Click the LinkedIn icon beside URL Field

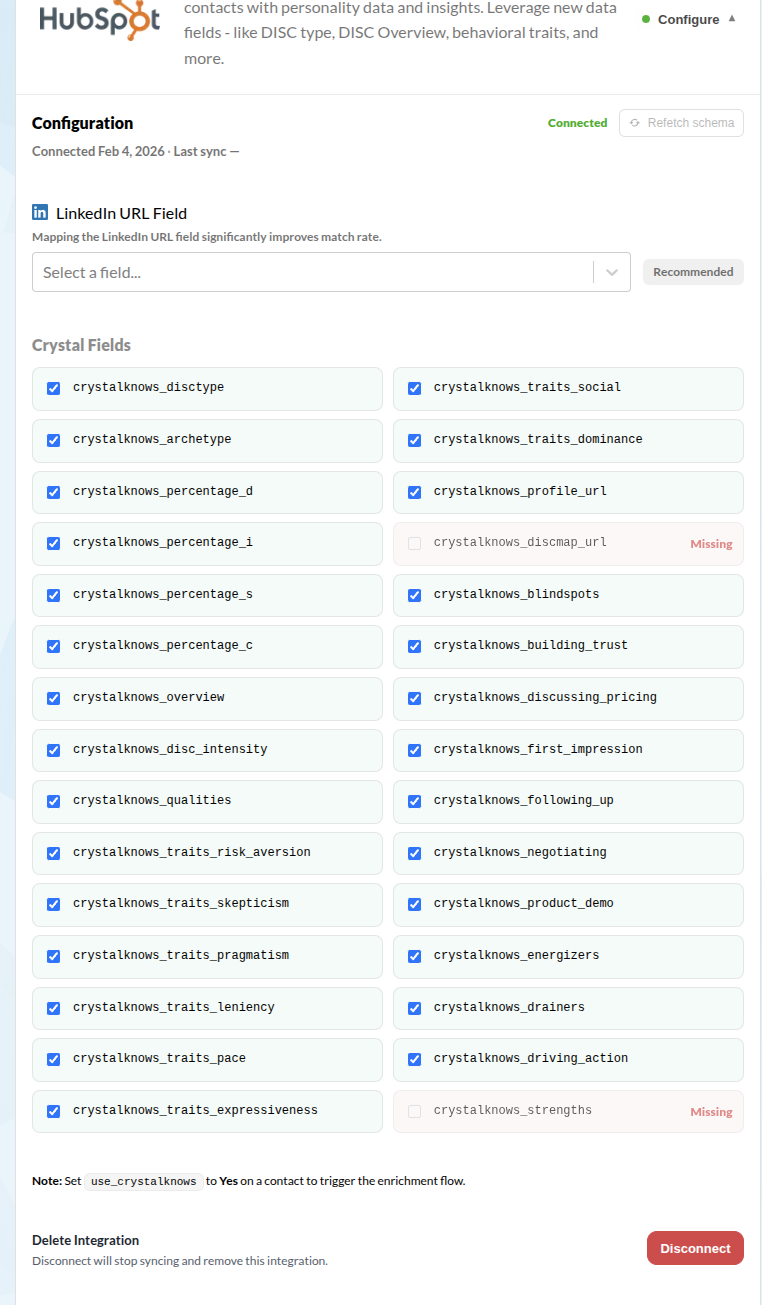click(40, 212)
